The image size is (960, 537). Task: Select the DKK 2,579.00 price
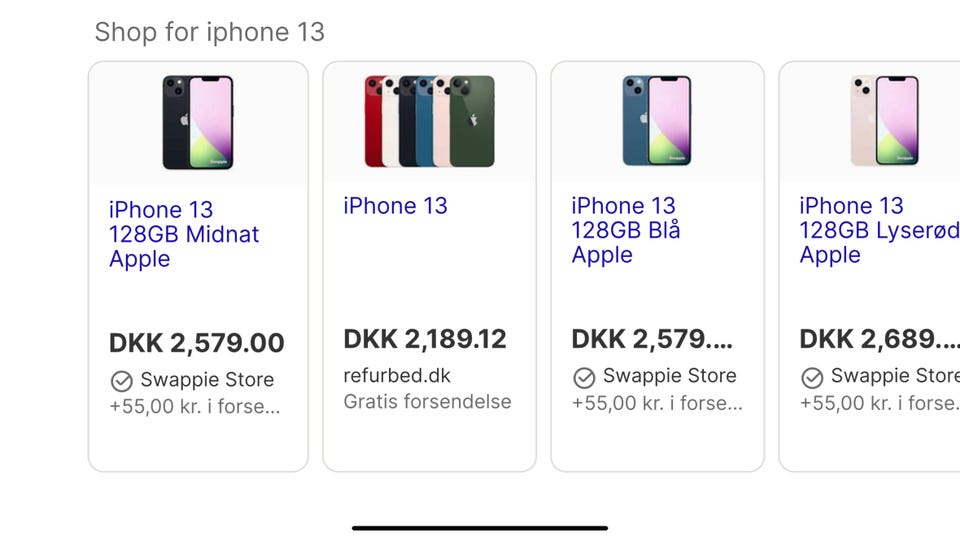tap(196, 343)
